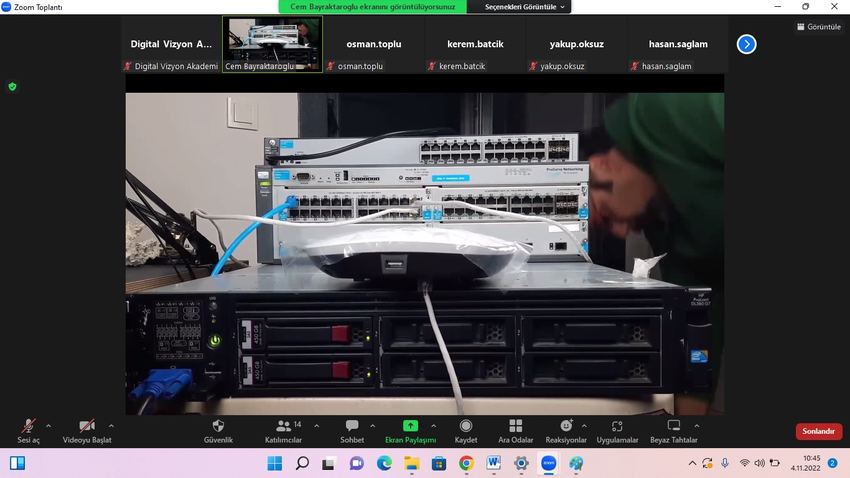Image resolution: width=850 pixels, height=478 pixels.
Task: Open Windows Start menu on taskbar
Action: pyautogui.click(x=275, y=463)
